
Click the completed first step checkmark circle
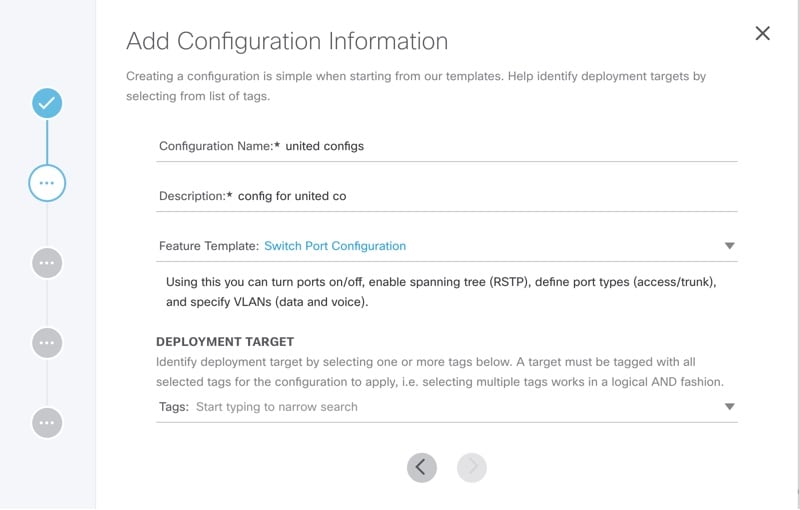[47, 103]
